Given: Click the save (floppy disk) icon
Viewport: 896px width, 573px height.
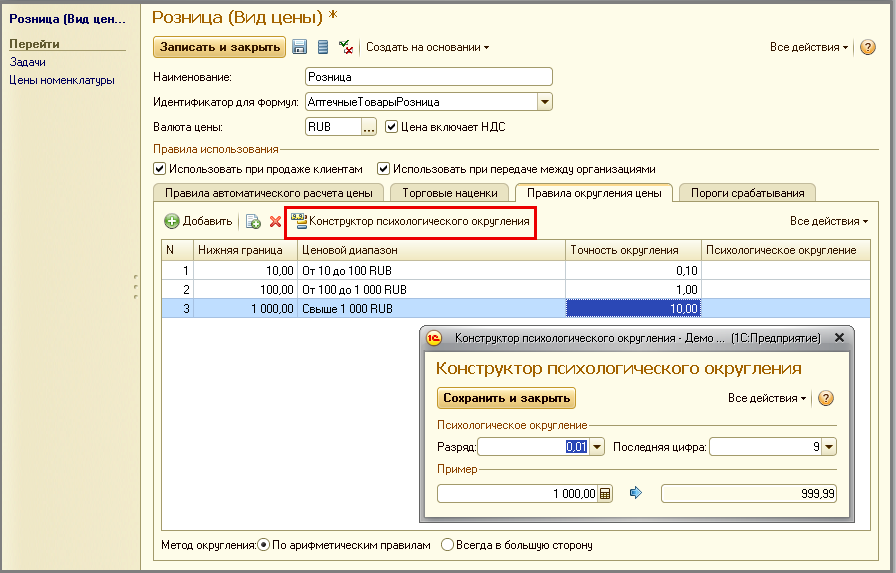Looking at the screenshot, I should 299,47.
